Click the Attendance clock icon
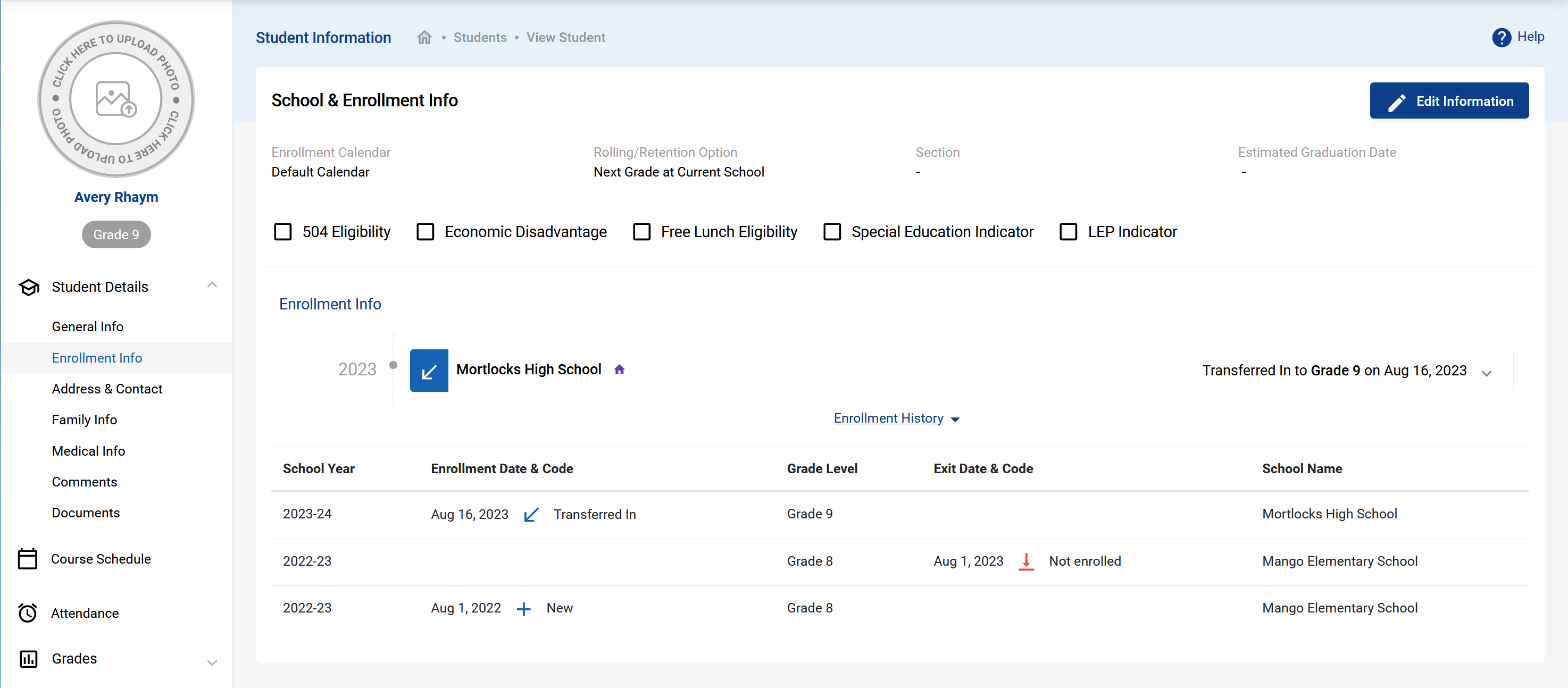 pyautogui.click(x=27, y=613)
